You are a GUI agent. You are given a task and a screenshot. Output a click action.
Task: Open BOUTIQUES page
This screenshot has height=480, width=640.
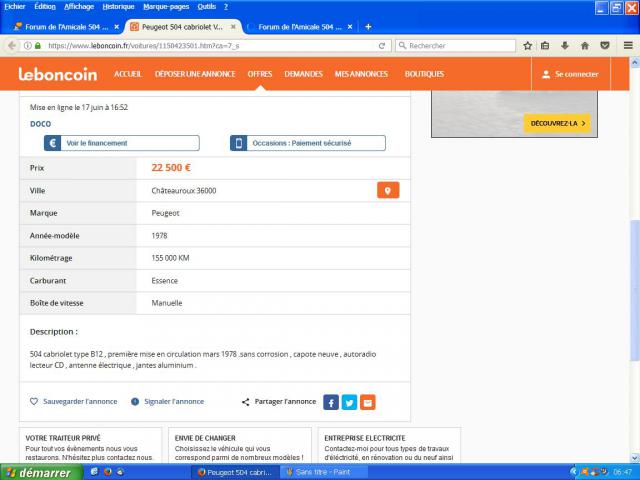coord(424,74)
